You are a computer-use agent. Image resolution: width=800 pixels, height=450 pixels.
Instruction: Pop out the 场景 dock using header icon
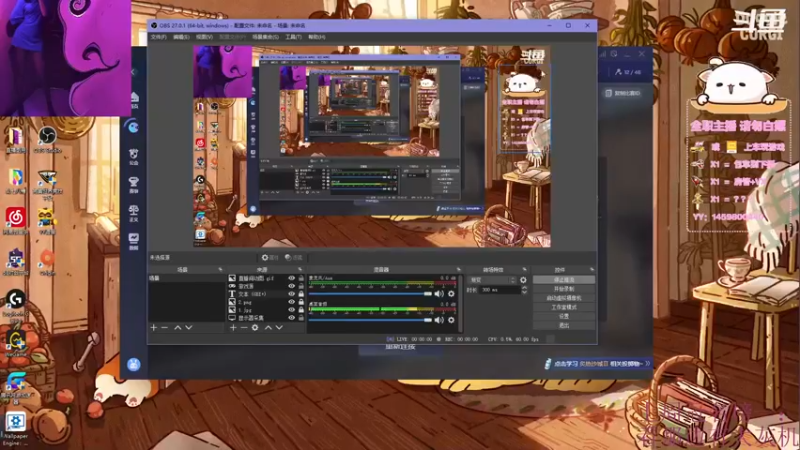coord(220,269)
